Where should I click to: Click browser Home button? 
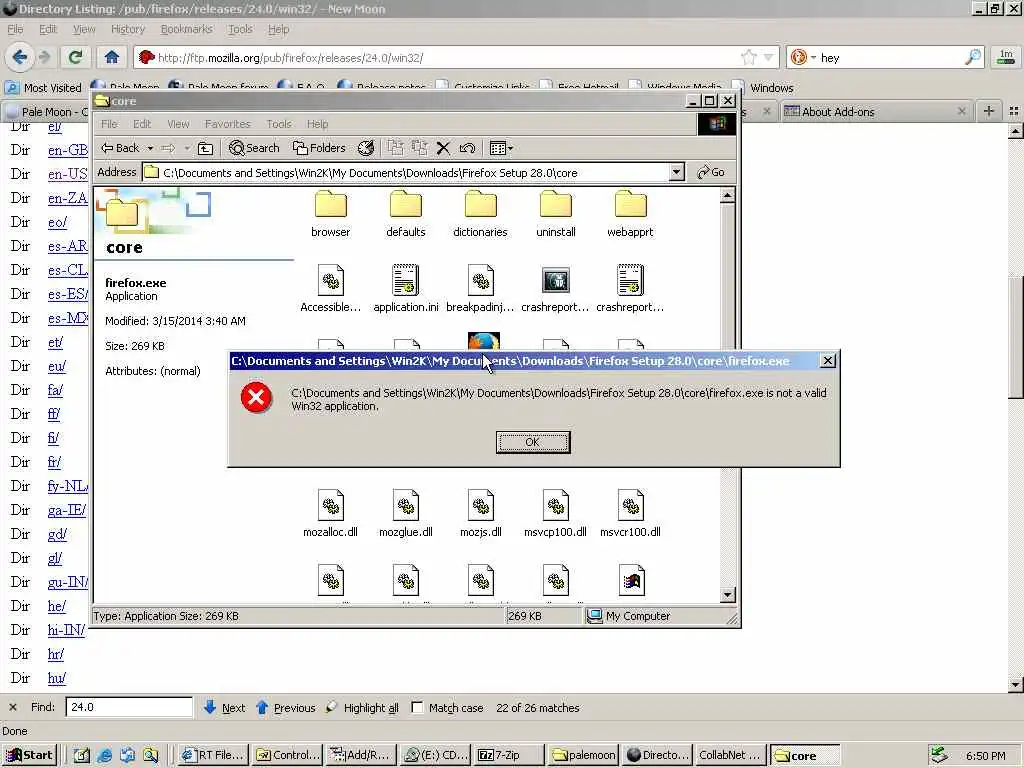coord(112,57)
